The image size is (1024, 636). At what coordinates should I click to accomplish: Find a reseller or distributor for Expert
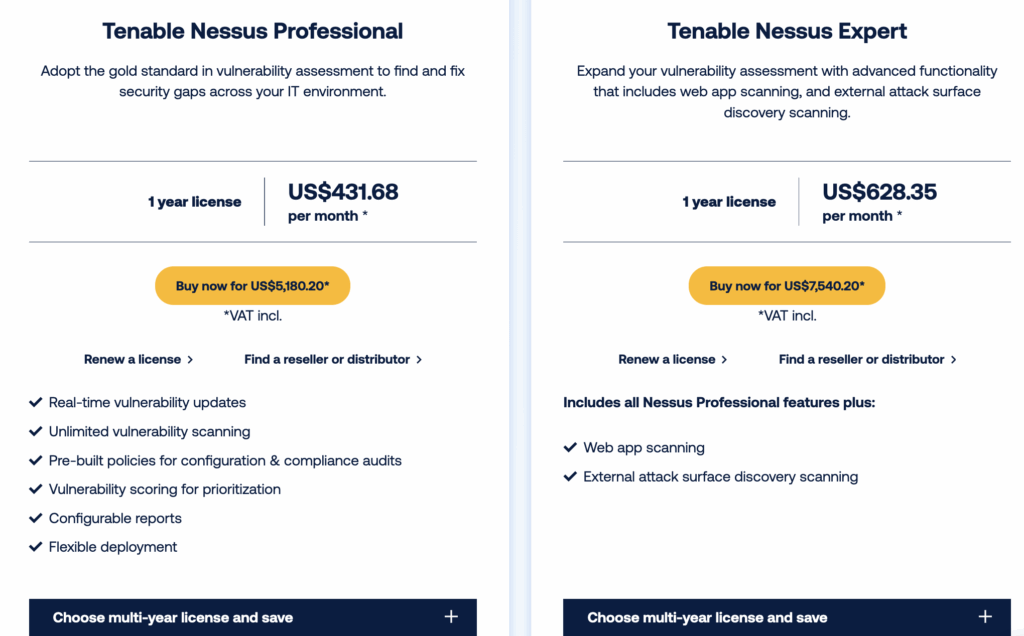pos(867,359)
